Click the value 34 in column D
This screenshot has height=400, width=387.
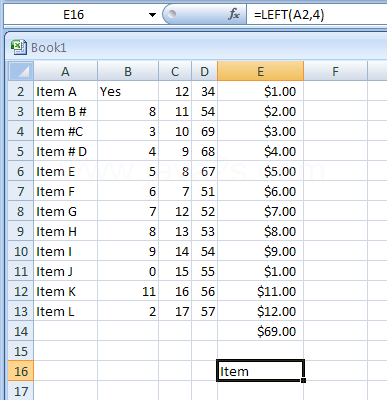tap(204, 91)
